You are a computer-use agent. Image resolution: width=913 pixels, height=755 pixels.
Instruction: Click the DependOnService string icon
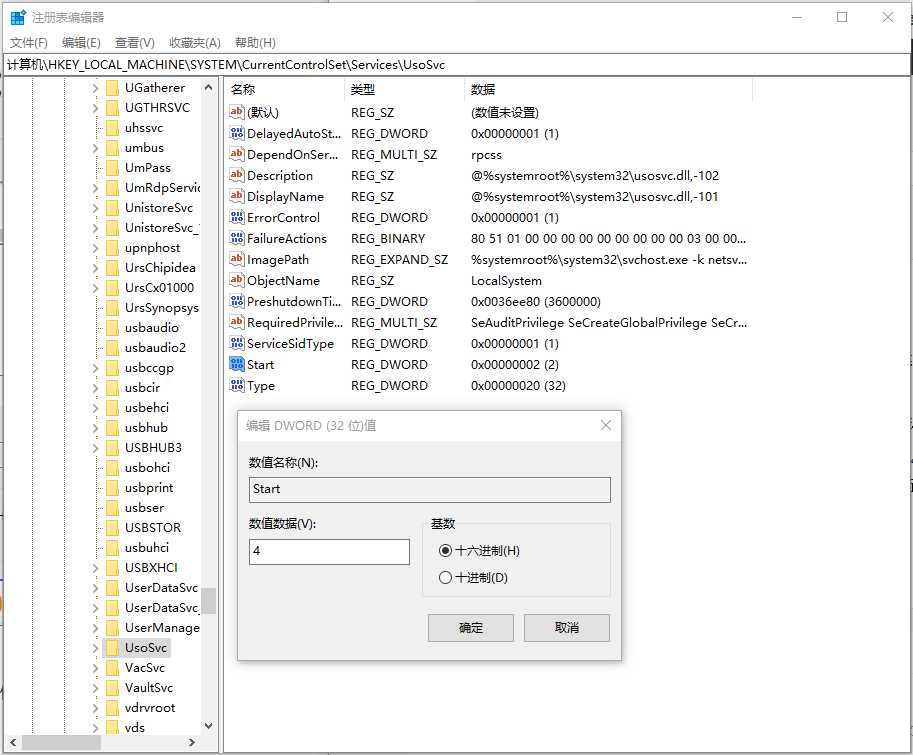[236, 154]
